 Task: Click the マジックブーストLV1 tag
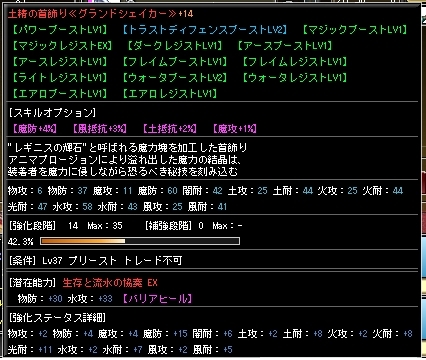[x=355, y=30]
